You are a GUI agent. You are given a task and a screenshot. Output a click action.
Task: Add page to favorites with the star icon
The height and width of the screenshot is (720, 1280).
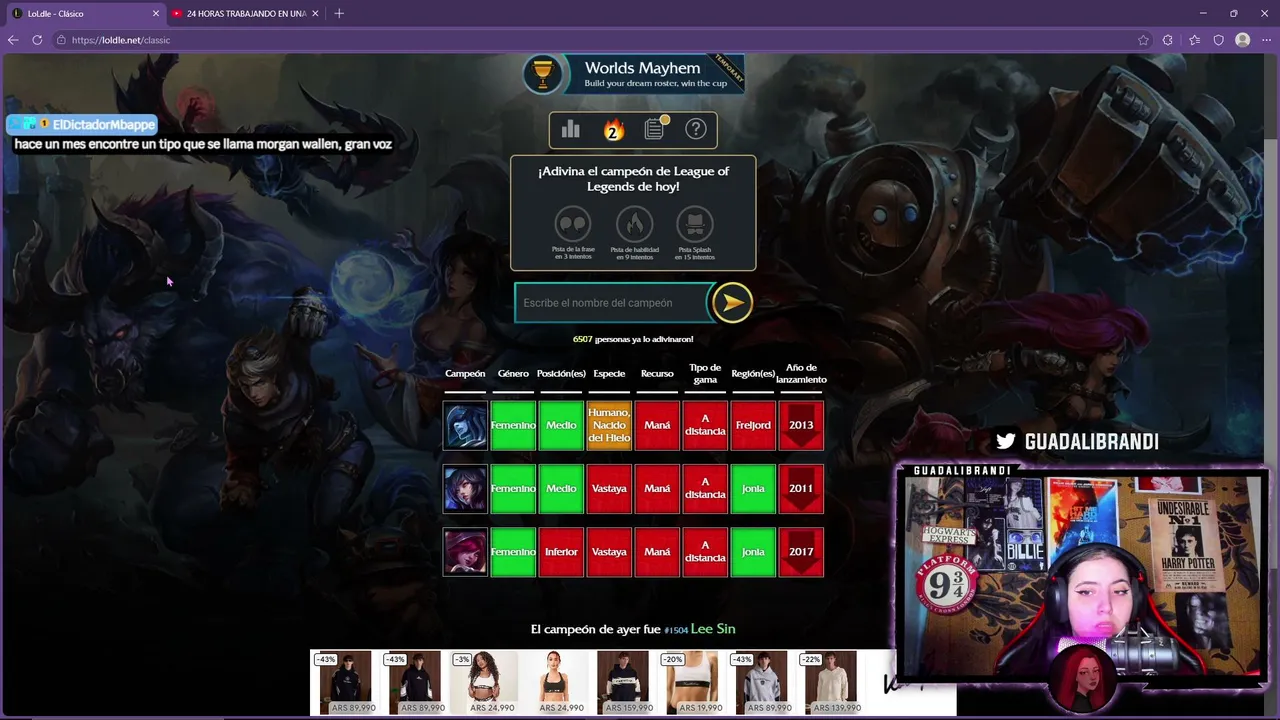point(1143,40)
